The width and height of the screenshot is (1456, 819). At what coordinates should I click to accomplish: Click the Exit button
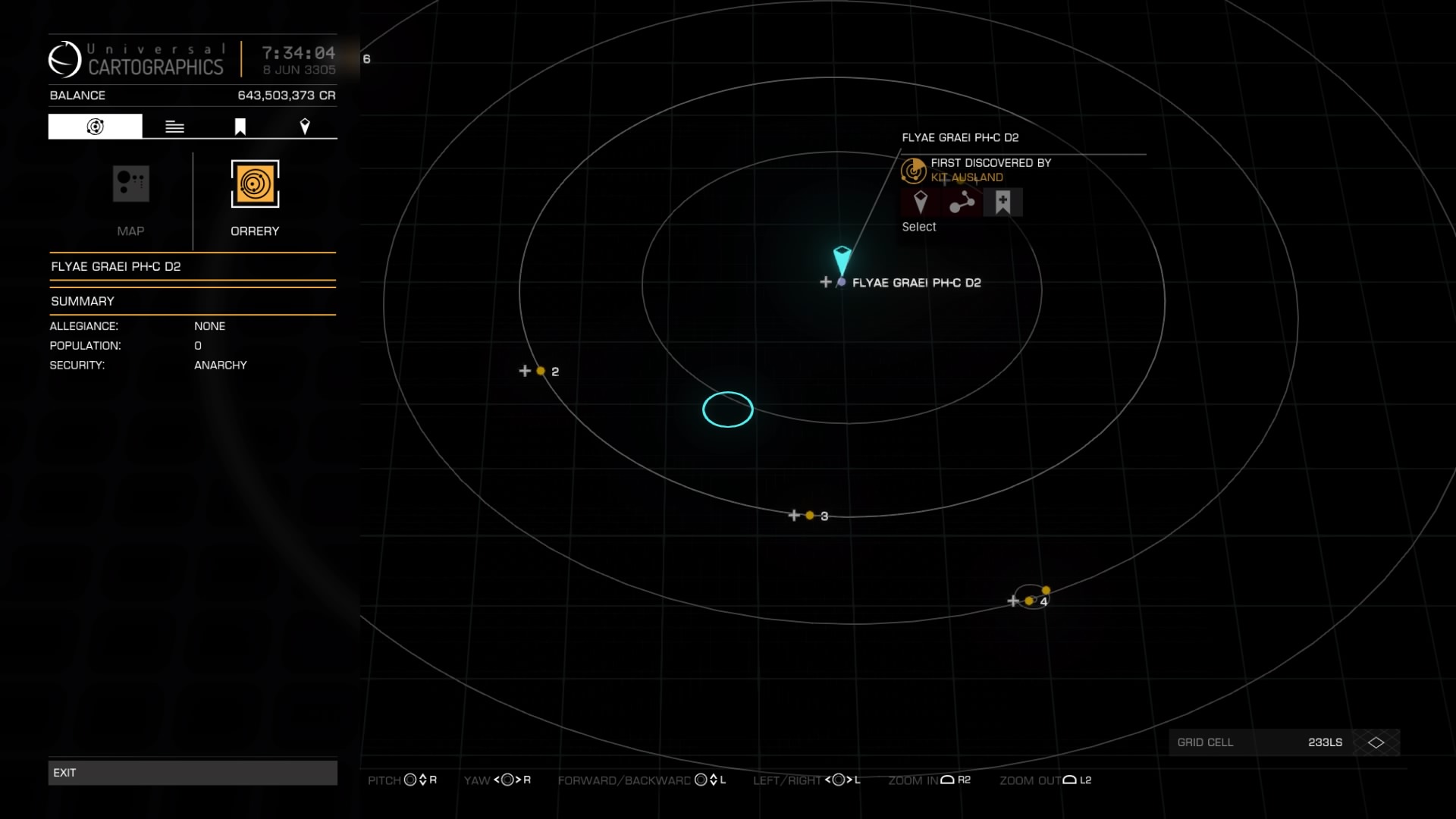(193, 773)
